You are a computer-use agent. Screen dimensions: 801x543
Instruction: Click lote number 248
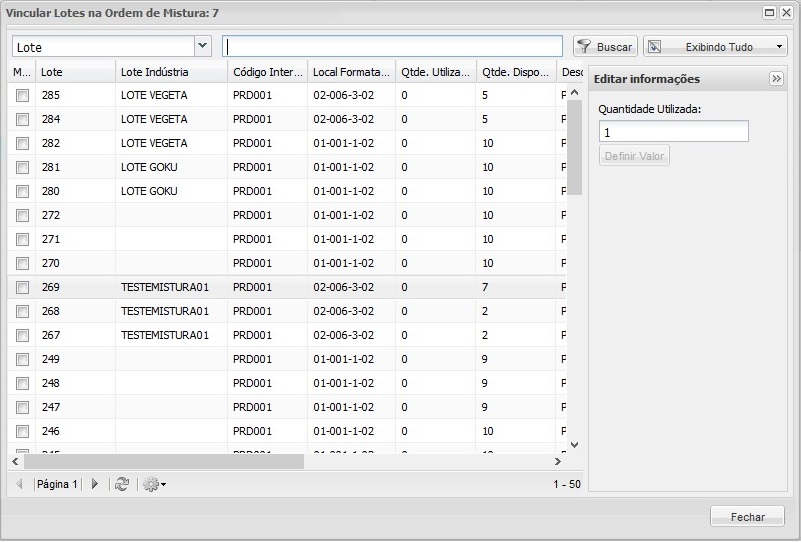51,383
